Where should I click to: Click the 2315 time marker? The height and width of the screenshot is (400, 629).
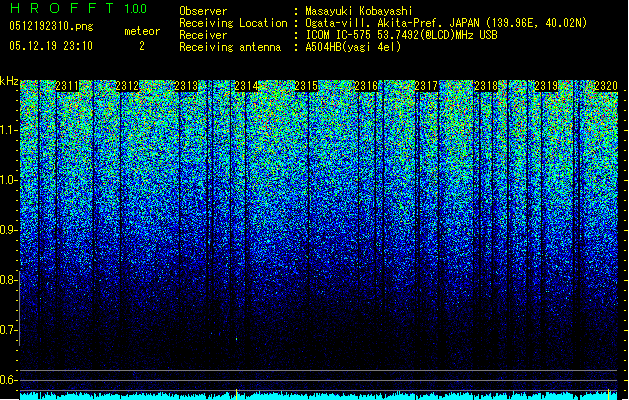pyautogui.click(x=306, y=86)
